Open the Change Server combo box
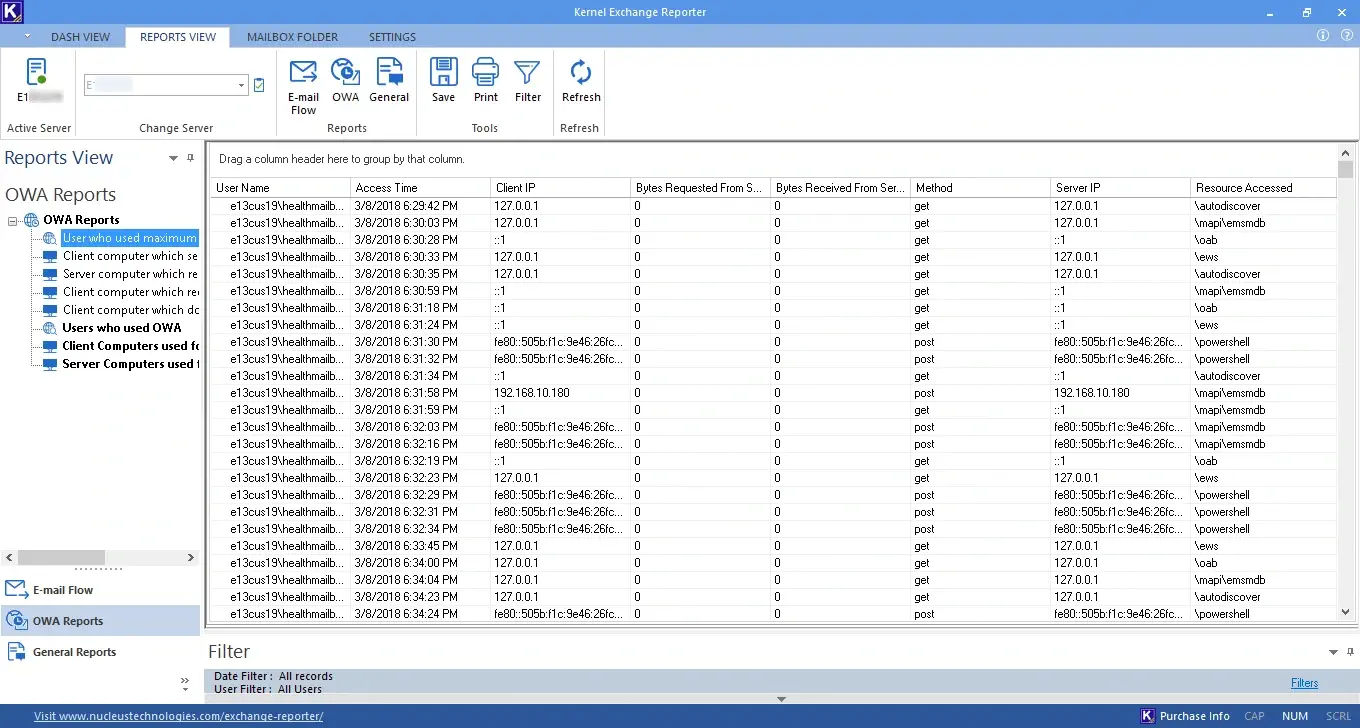This screenshot has width=1360, height=728. pos(166,85)
